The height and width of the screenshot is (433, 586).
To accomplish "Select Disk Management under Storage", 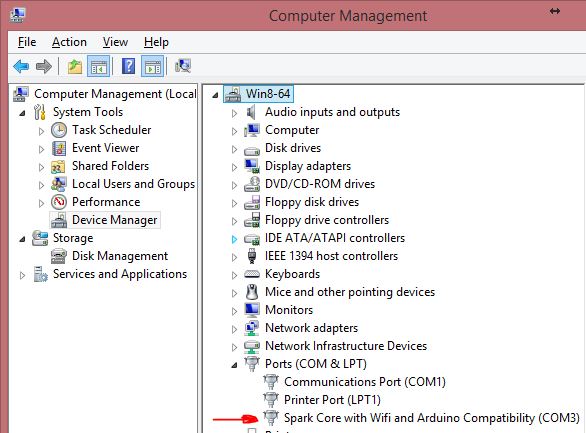I will tap(120, 256).
